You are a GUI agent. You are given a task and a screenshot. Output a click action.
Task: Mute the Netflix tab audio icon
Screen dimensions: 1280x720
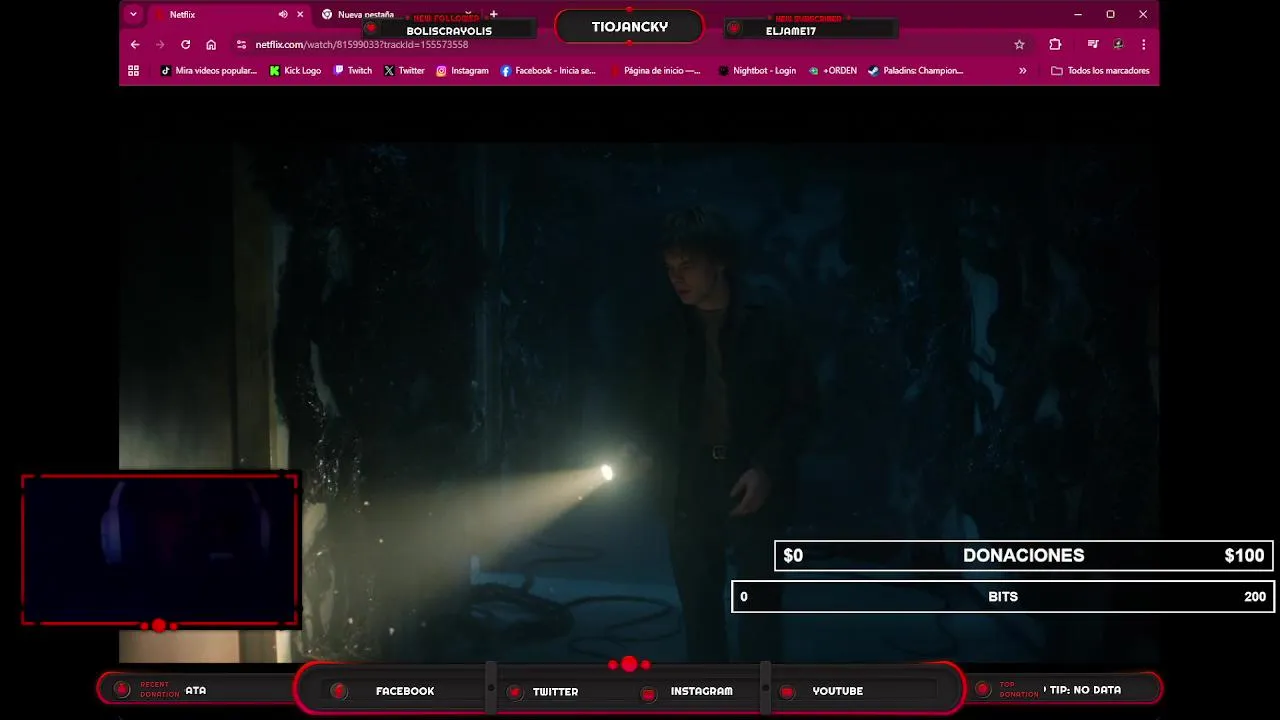pos(283,15)
